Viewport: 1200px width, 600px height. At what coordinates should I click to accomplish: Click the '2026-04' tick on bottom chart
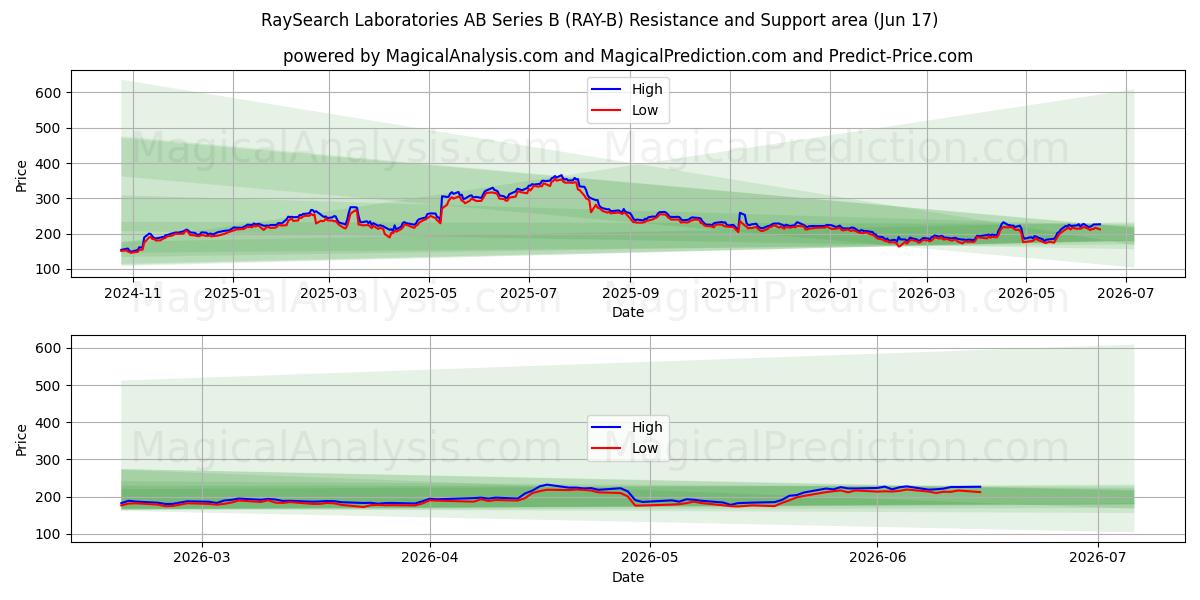(429, 557)
